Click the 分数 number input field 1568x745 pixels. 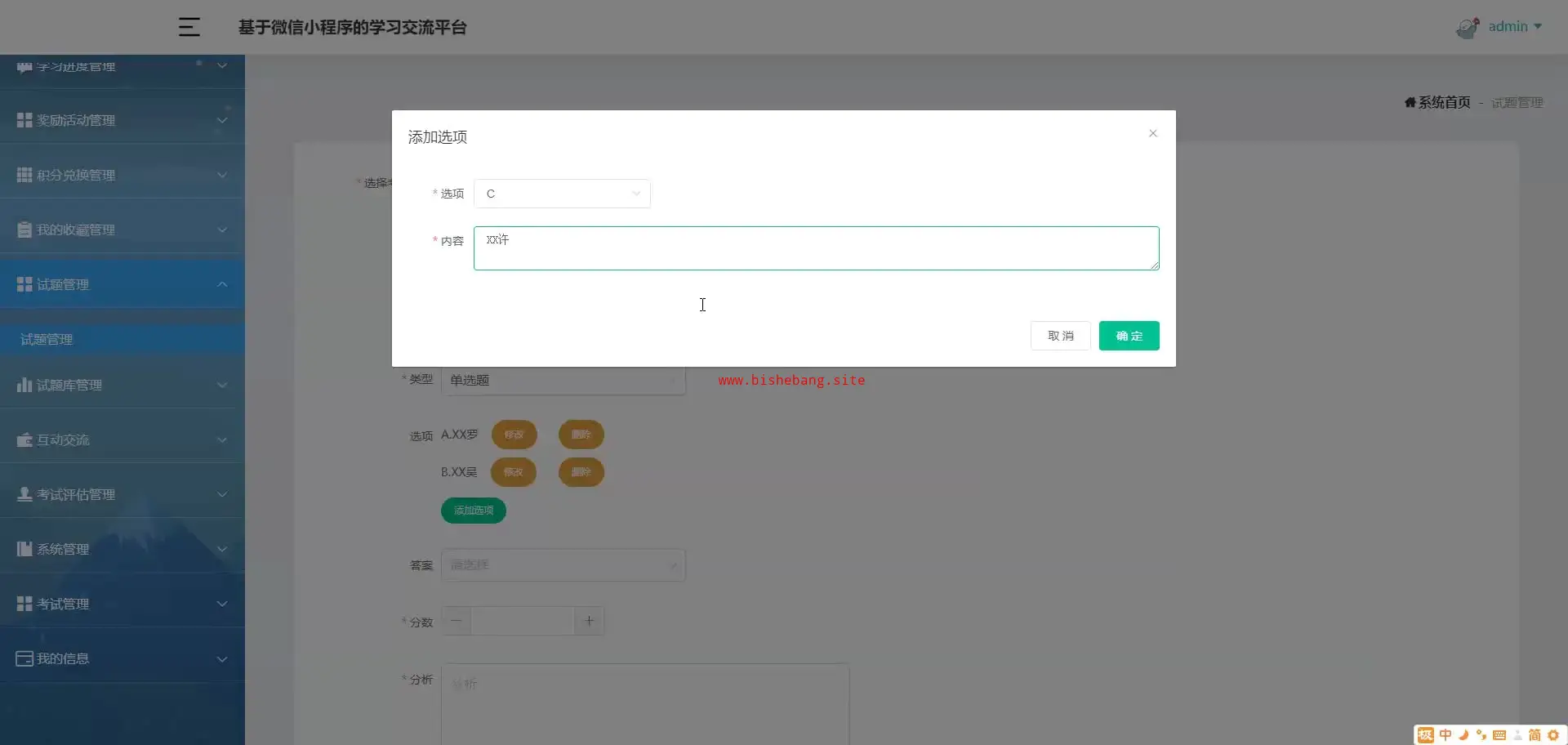[x=523, y=621]
